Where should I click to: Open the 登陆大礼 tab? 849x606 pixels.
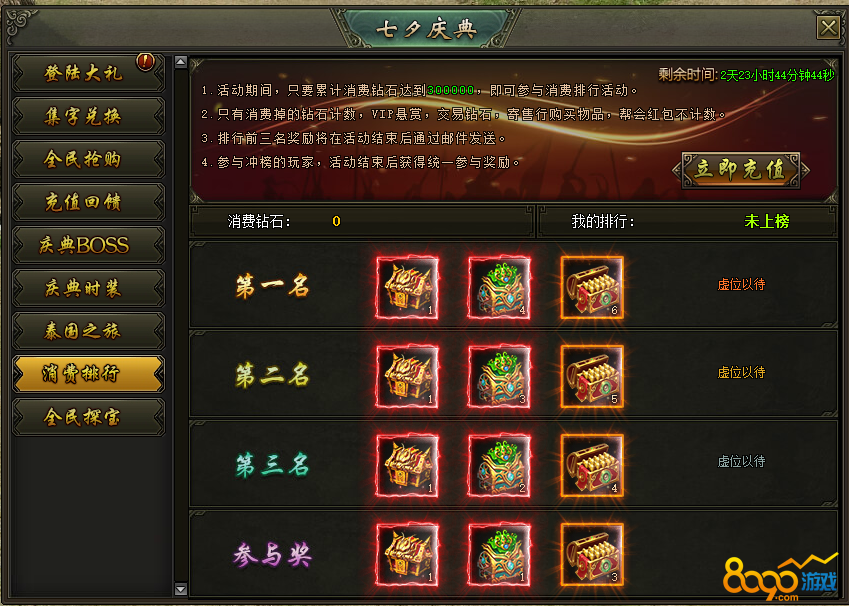coord(88,73)
